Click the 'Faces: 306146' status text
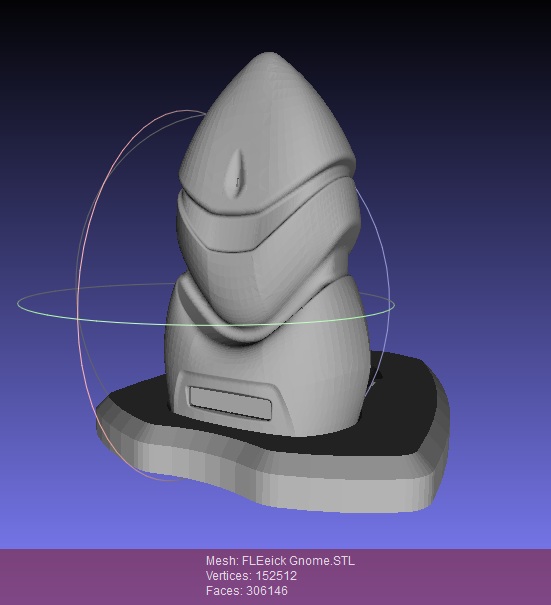 click(247, 590)
